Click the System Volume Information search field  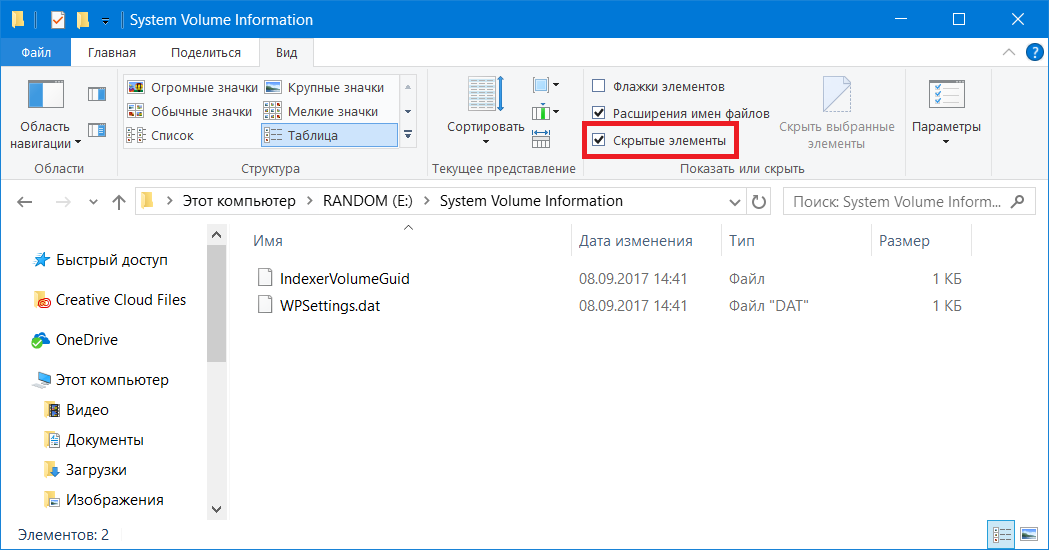point(895,201)
